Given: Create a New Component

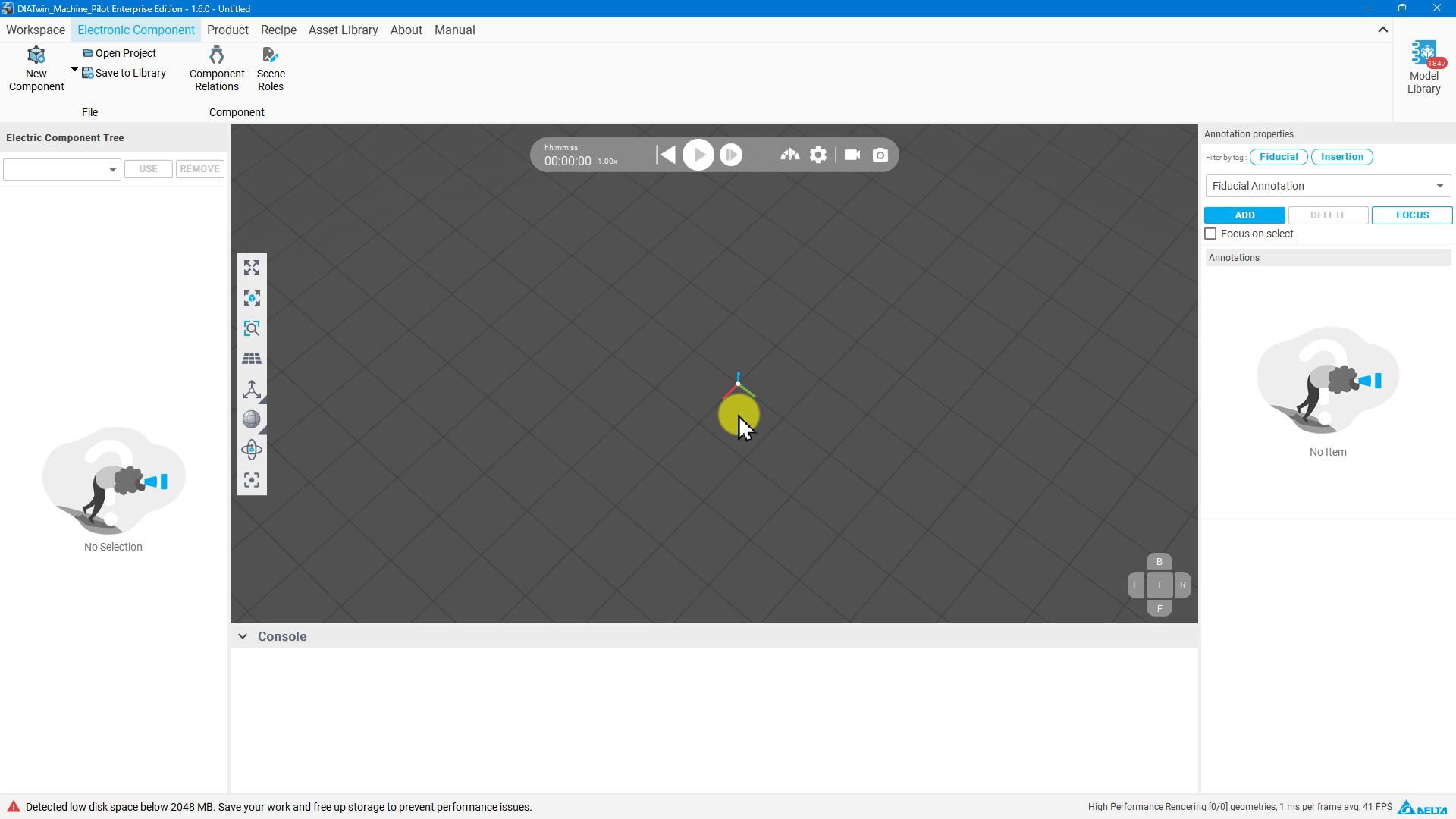Looking at the screenshot, I should click(x=36, y=68).
